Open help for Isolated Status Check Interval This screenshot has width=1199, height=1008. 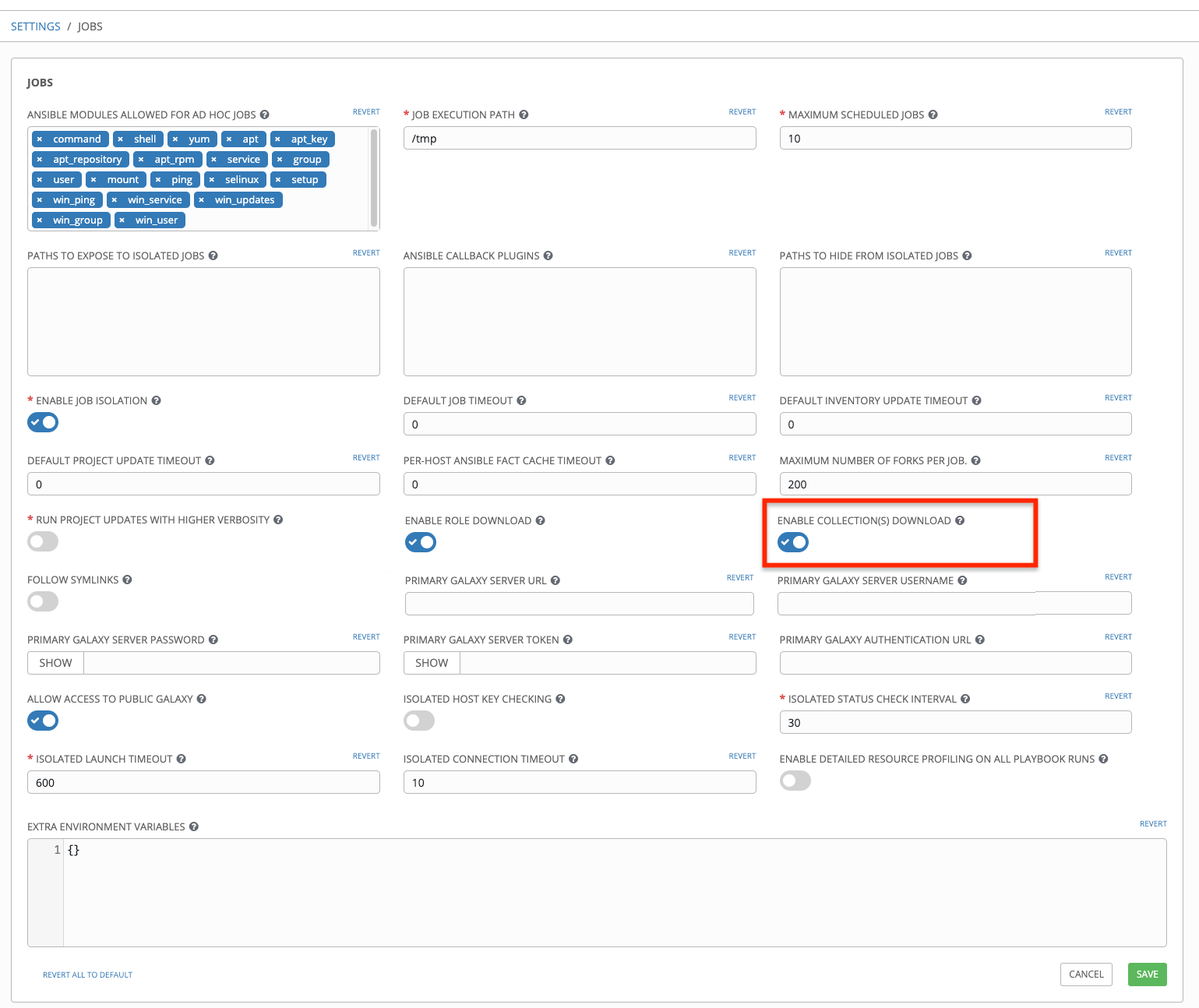[x=965, y=699]
